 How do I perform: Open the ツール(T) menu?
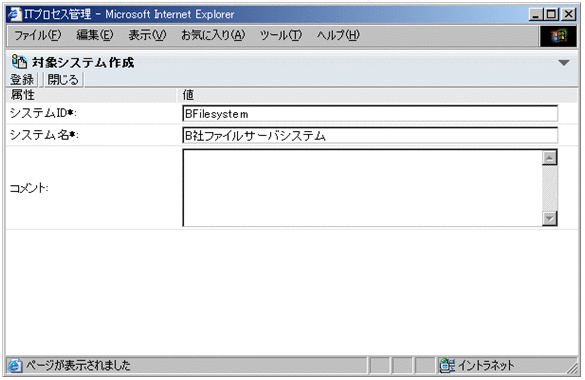281,35
